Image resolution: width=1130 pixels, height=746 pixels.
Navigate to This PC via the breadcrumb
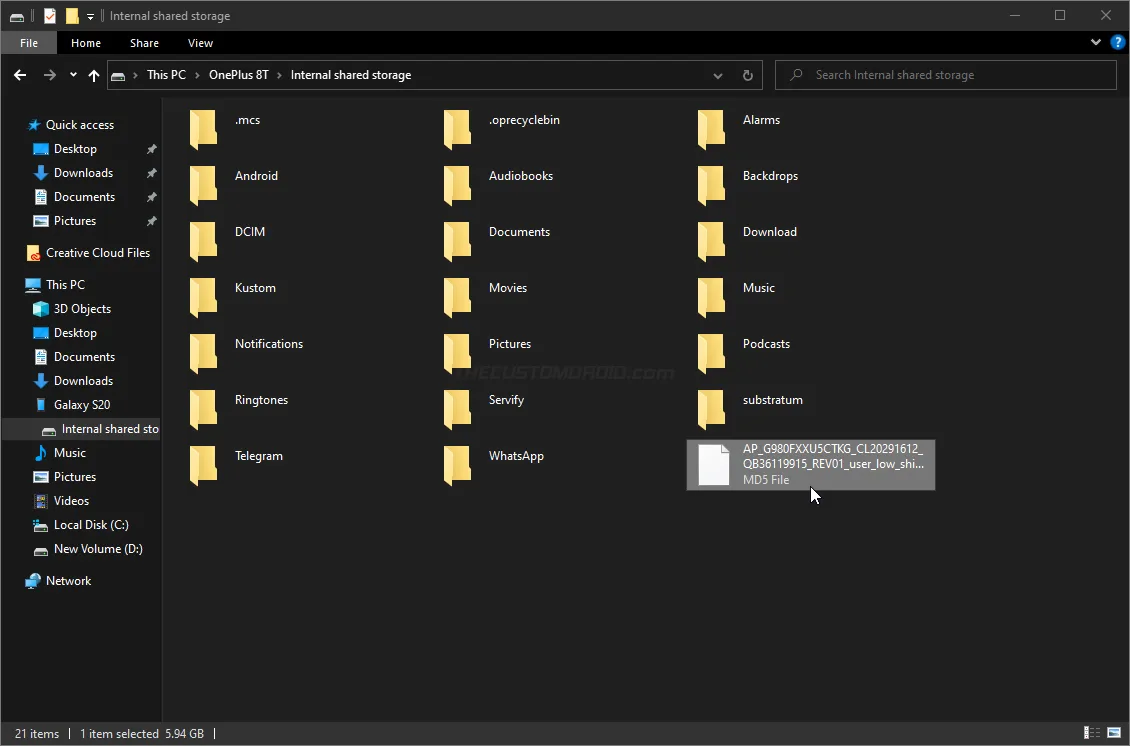pos(167,74)
